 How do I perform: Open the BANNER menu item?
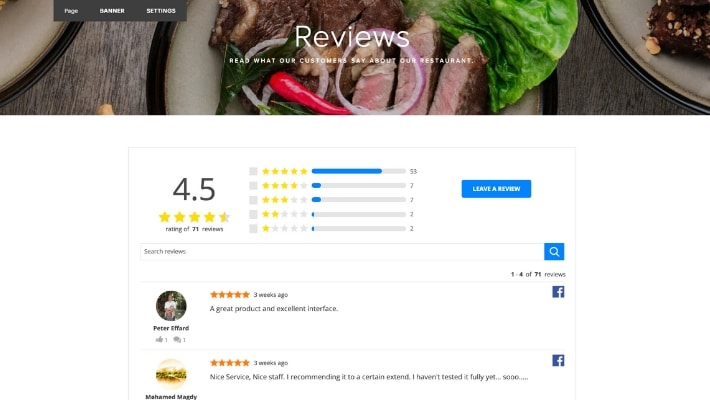pyautogui.click(x=112, y=10)
